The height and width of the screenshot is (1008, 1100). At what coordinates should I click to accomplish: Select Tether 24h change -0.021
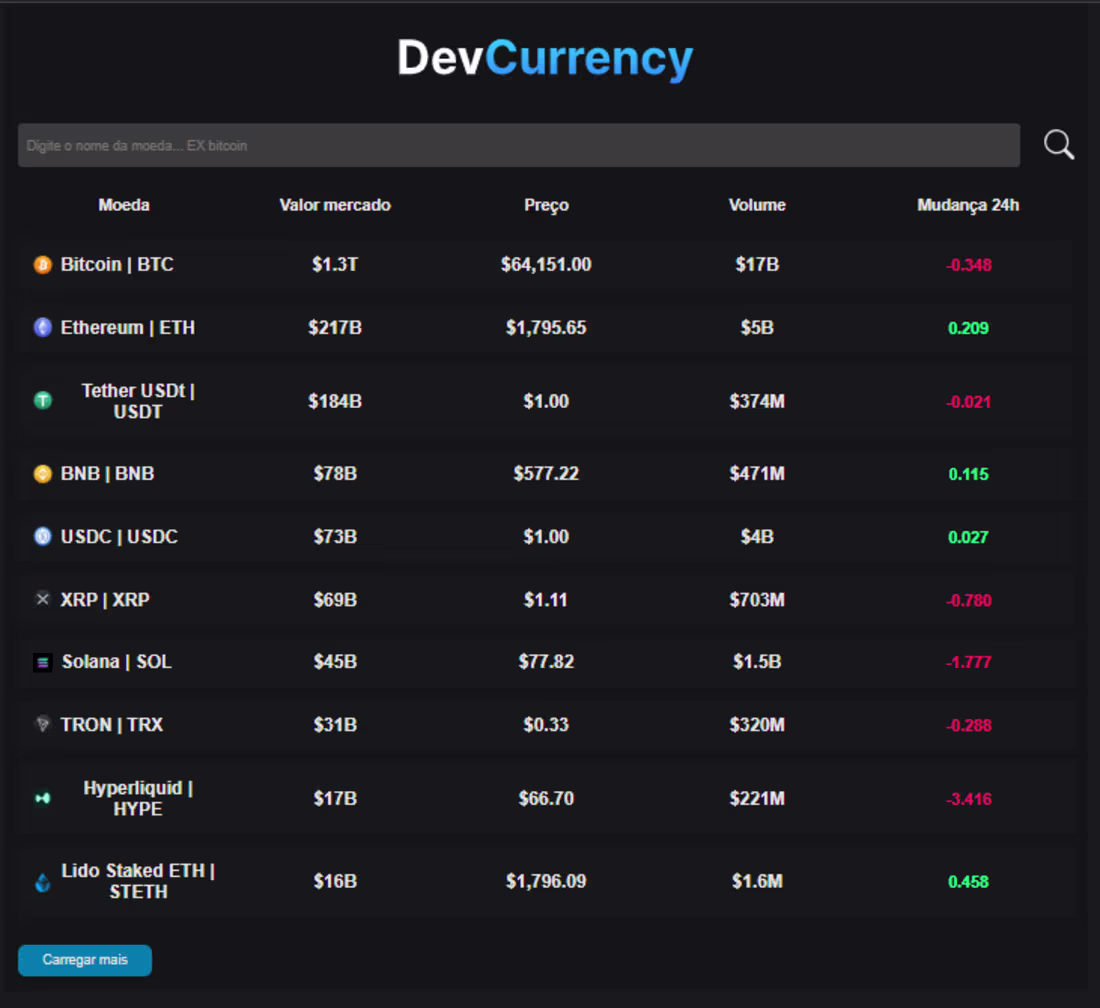click(969, 402)
